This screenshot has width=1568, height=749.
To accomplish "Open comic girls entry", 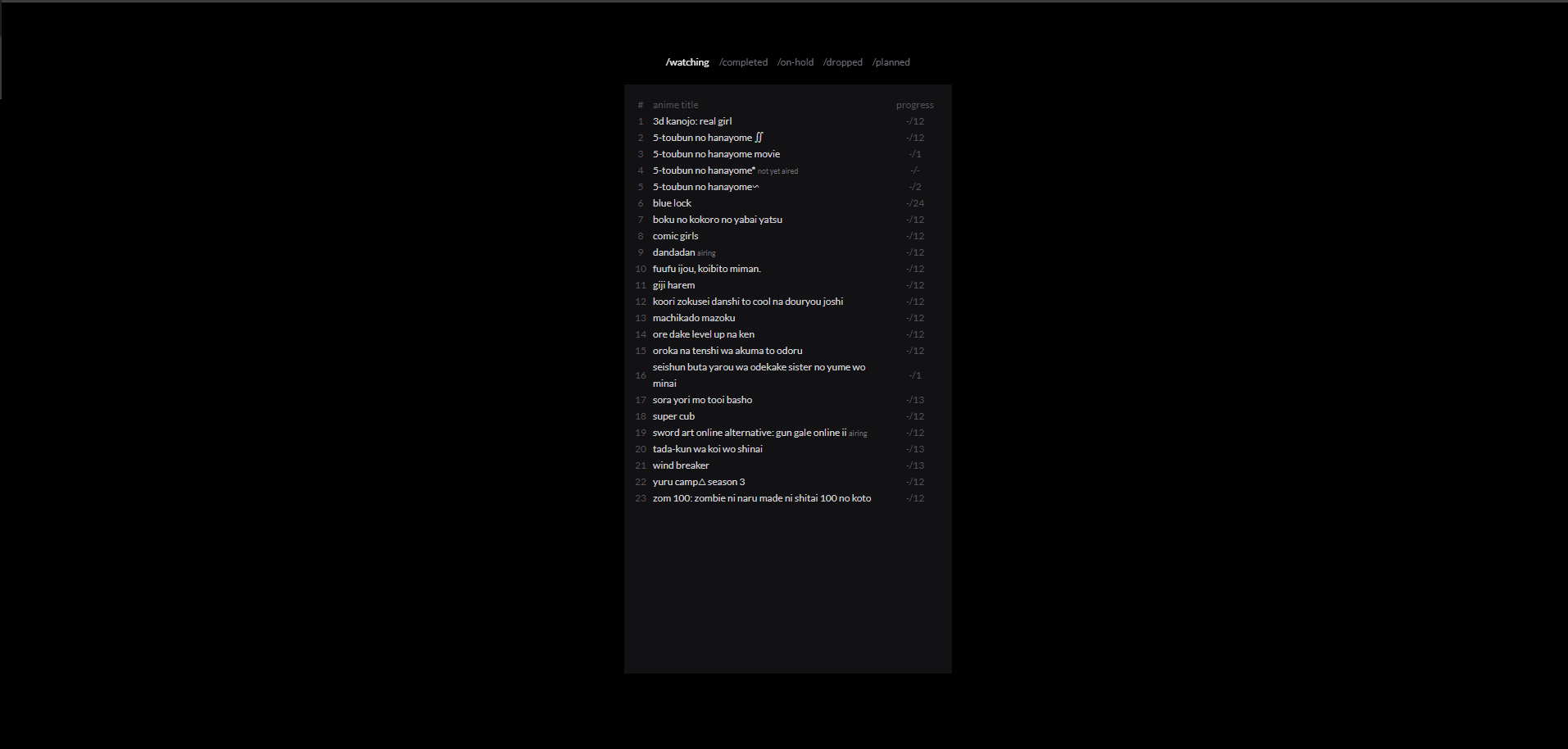I will tap(676, 236).
